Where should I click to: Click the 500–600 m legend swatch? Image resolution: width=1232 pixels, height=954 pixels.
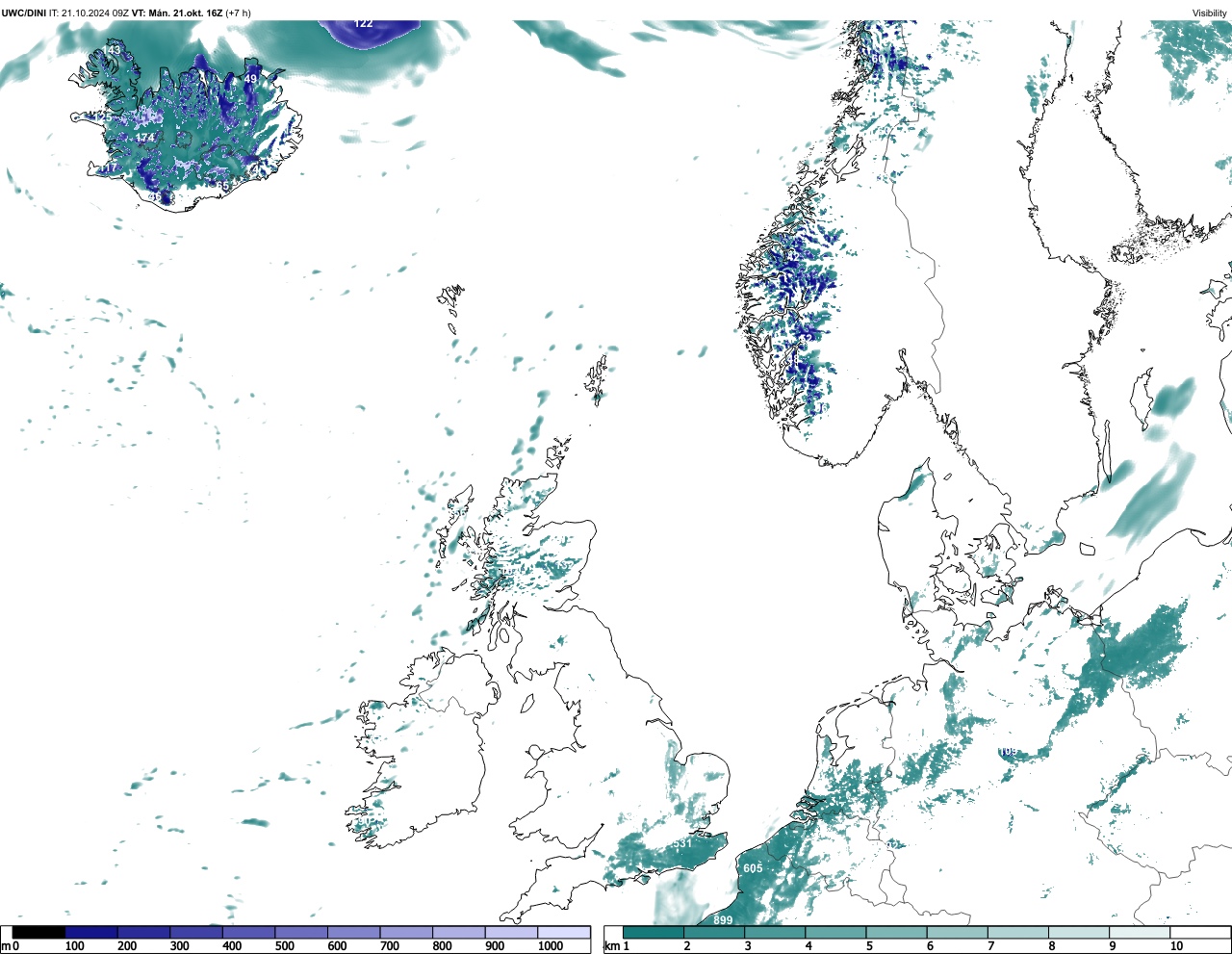click(x=301, y=932)
